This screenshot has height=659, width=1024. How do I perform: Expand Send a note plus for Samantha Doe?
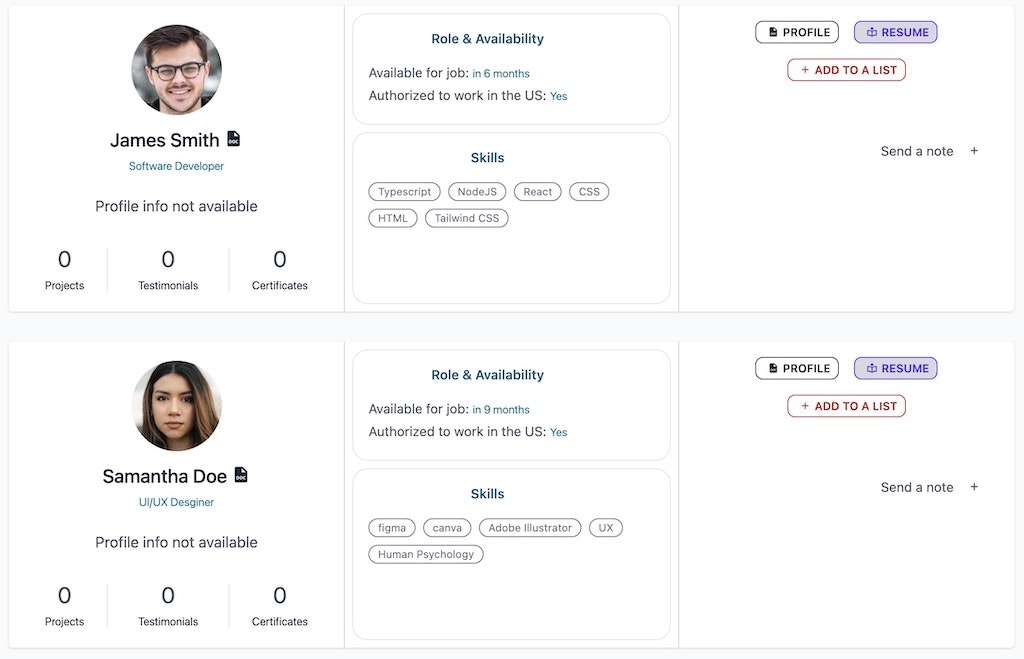coord(974,487)
